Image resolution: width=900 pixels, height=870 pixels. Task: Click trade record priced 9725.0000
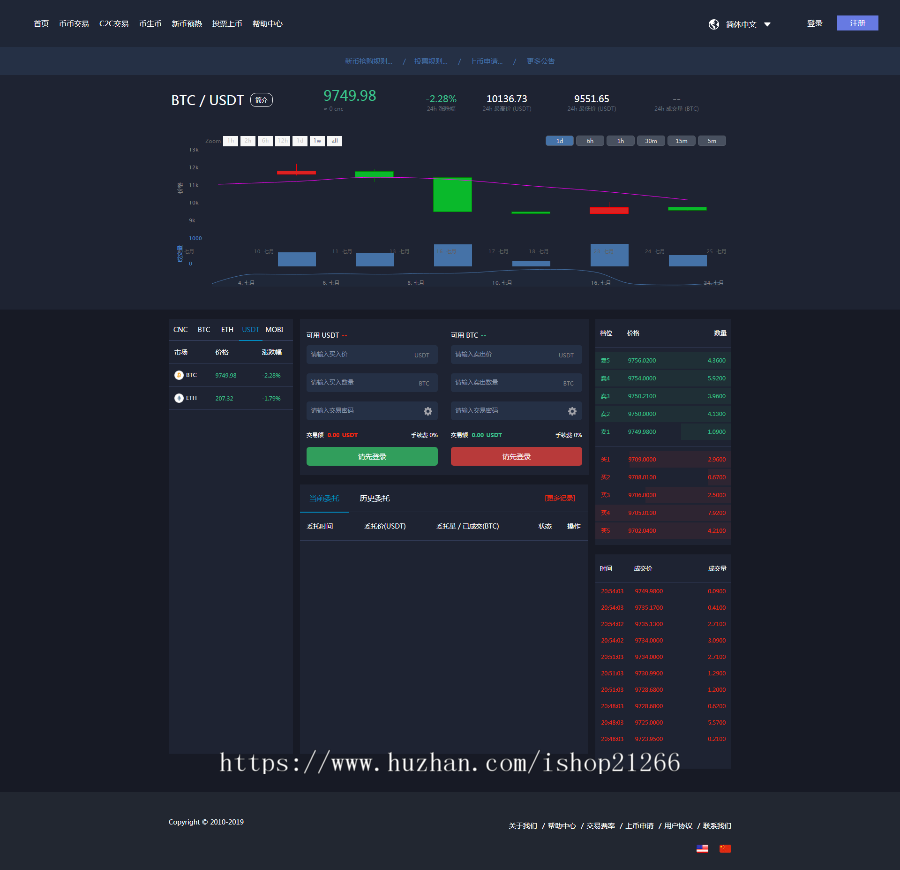[x=663, y=723]
